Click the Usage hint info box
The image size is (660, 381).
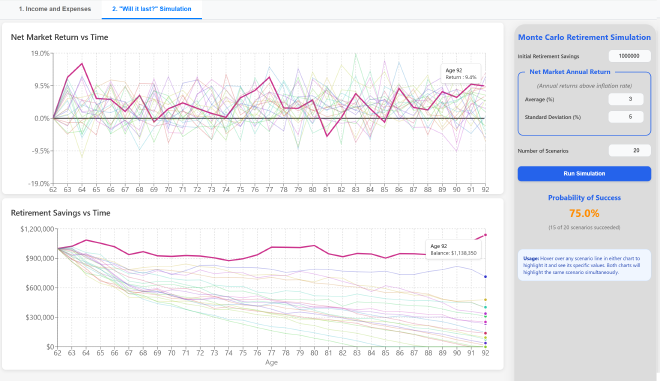[x=584, y=265]
